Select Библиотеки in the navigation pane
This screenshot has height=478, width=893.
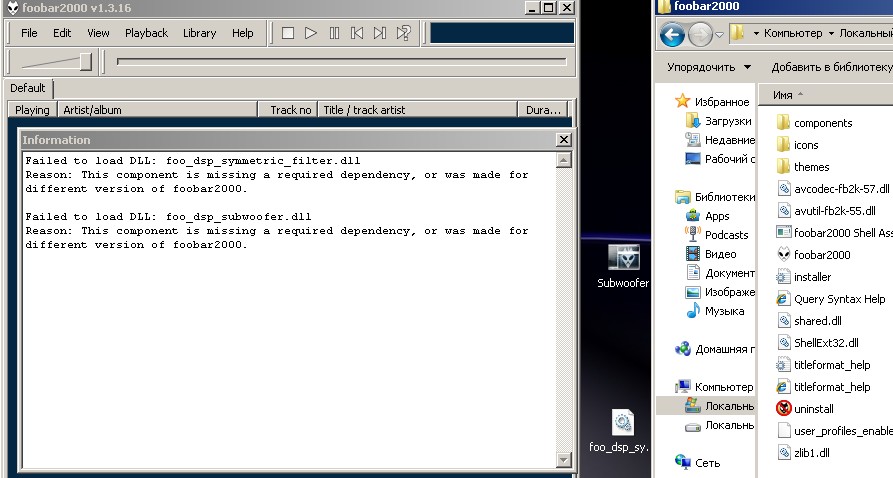pyautogui.click(x=715, y=197)
